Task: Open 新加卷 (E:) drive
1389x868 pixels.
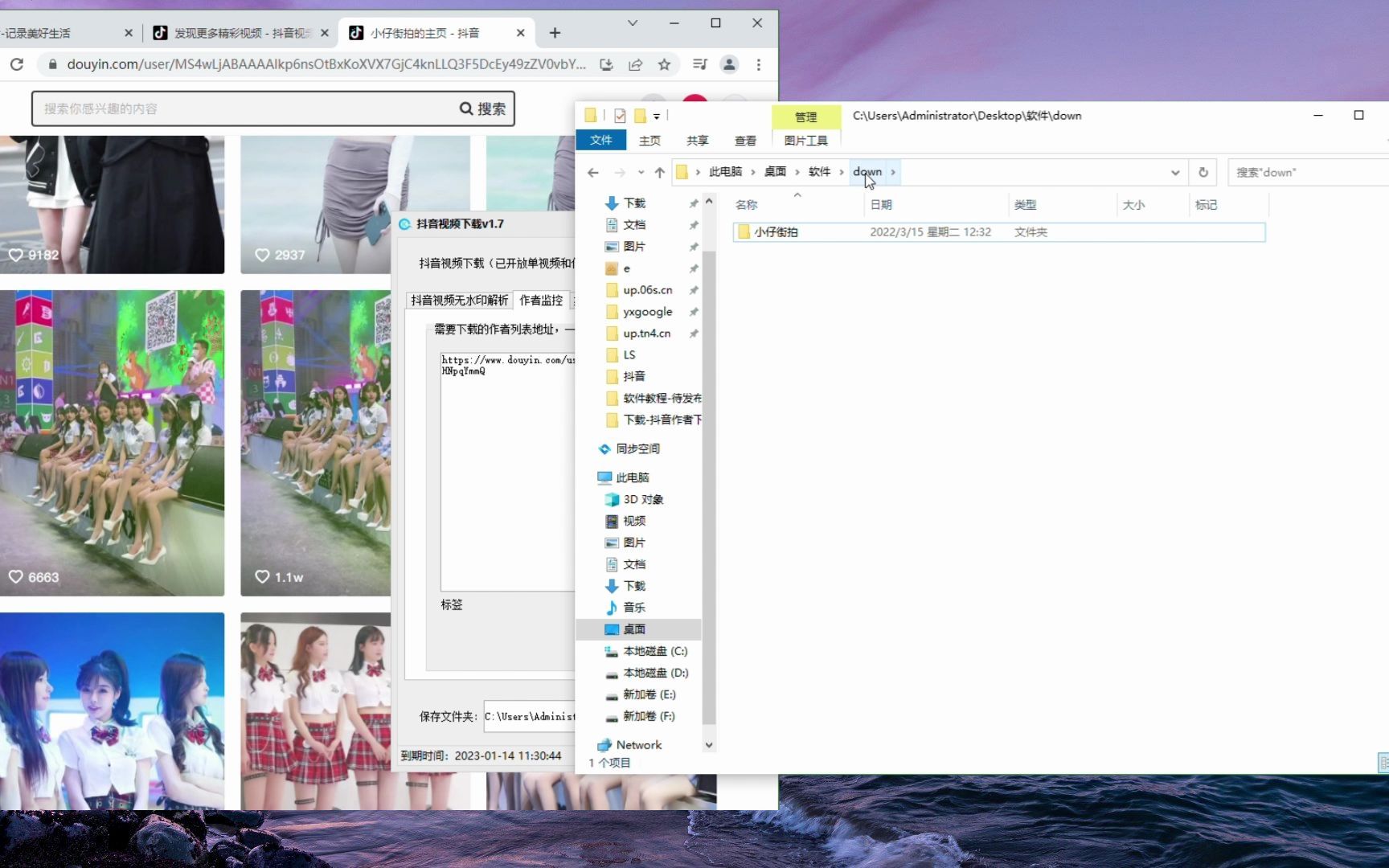Action: [x=649, y=694]
